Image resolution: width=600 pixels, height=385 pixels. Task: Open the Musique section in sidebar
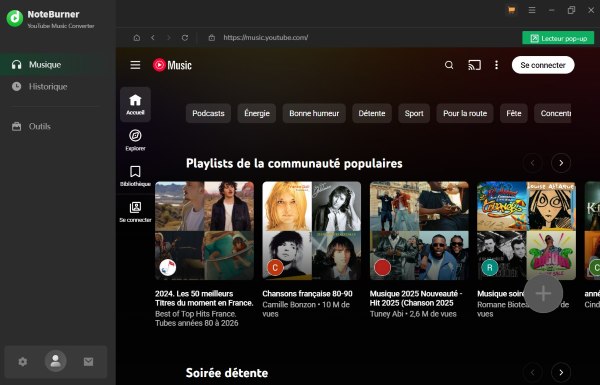58,65
